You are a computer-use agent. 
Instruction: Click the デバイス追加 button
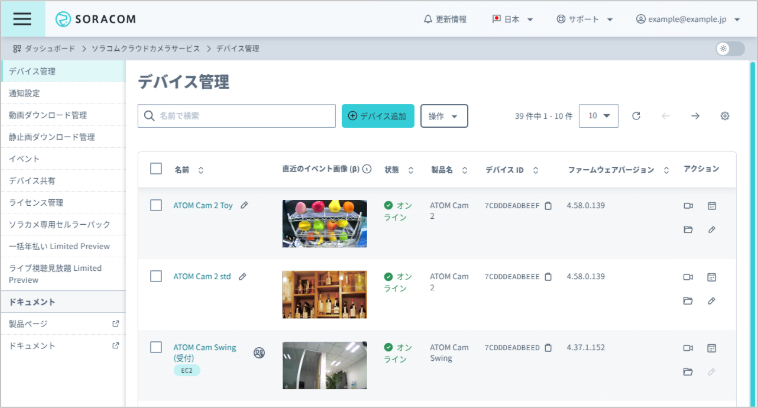(378, 116)
